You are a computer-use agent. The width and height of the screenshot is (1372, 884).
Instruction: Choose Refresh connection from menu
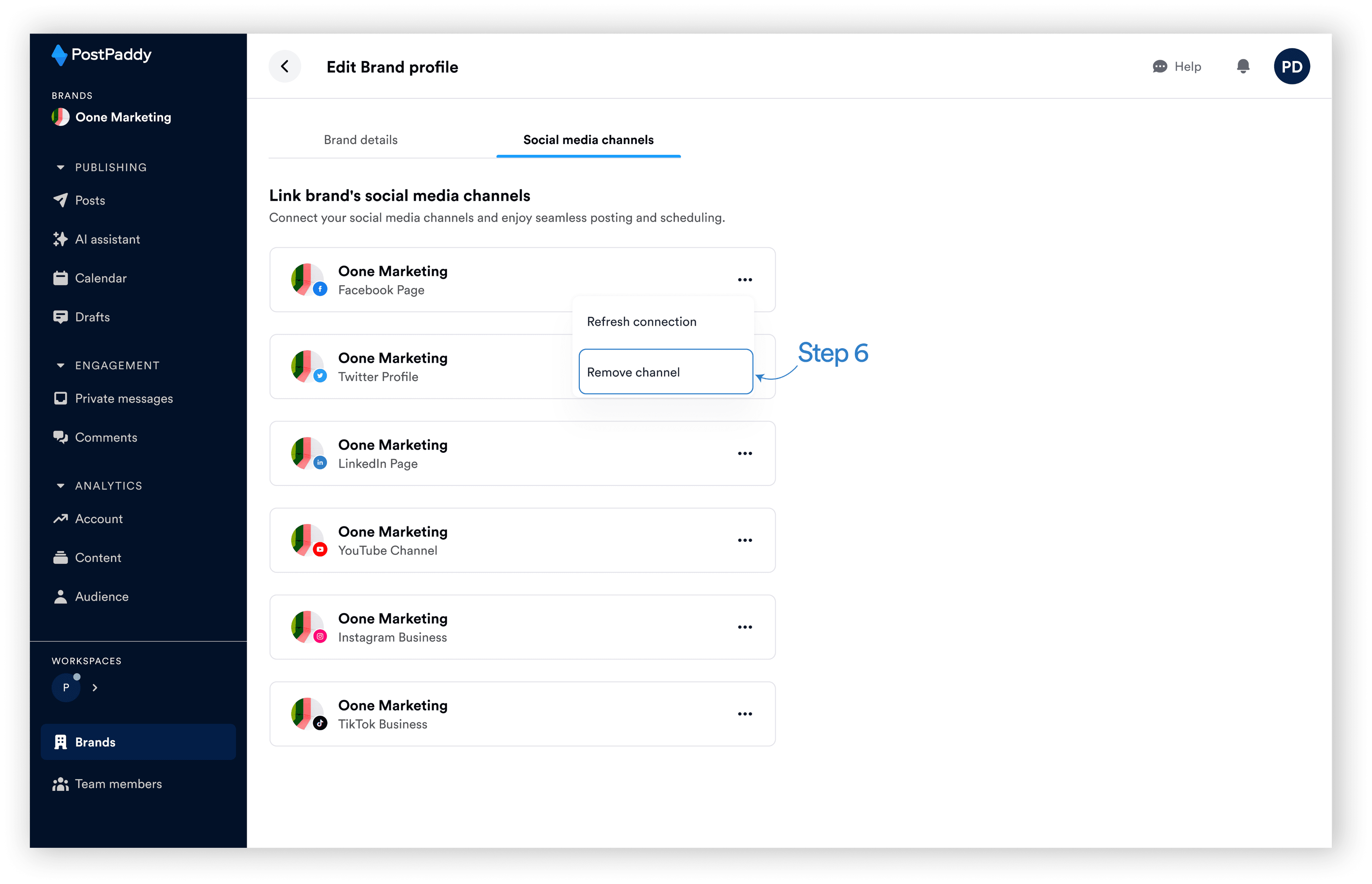click(641, 322)
